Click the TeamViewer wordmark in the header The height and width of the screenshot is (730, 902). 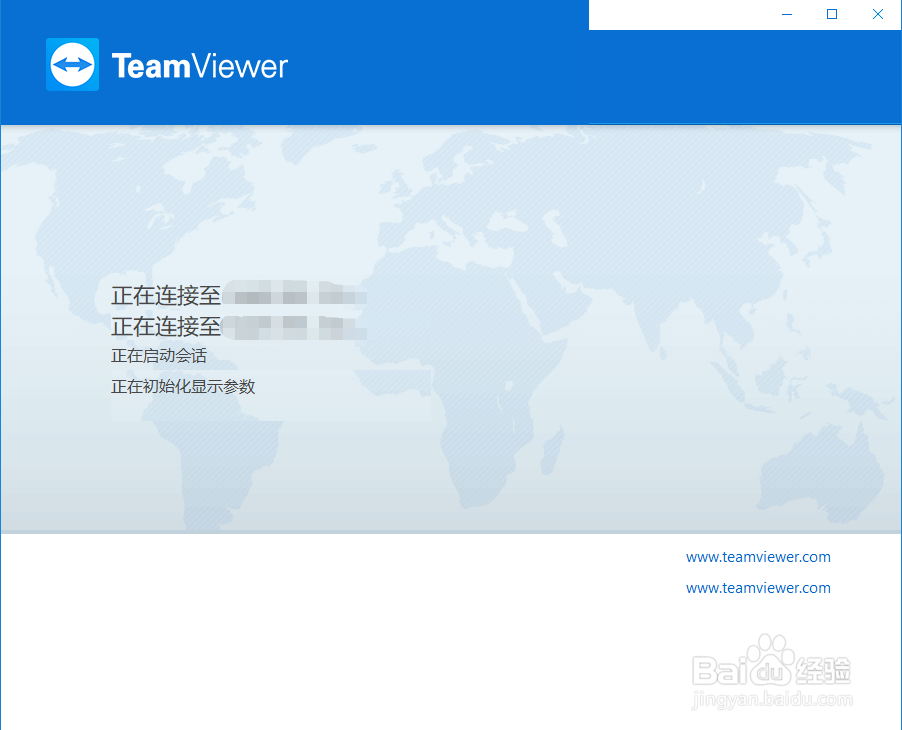(200, 66)
